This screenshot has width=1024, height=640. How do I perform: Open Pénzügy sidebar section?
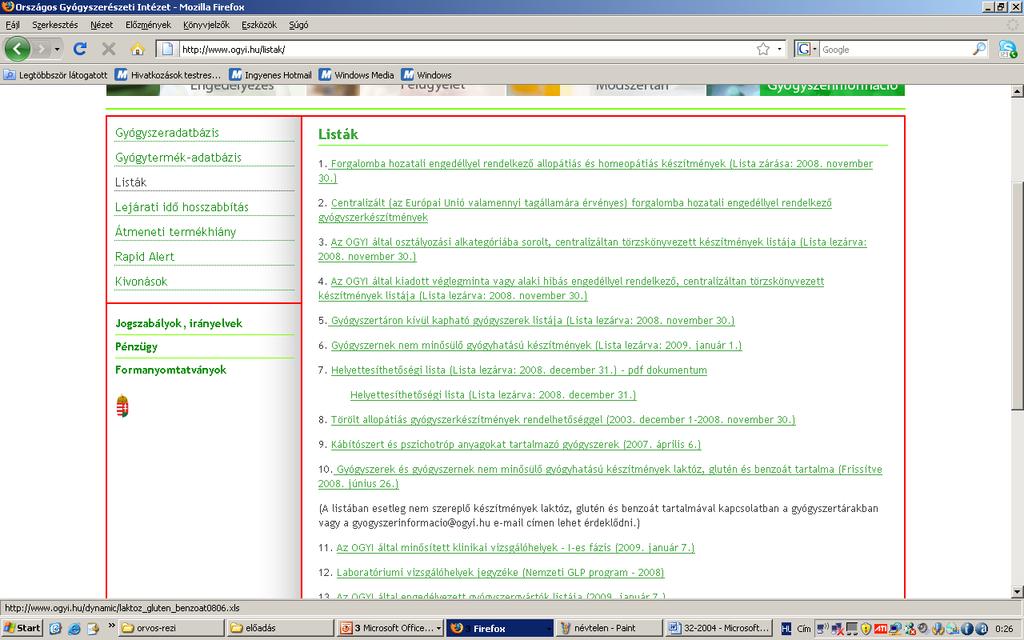(136, 347)
